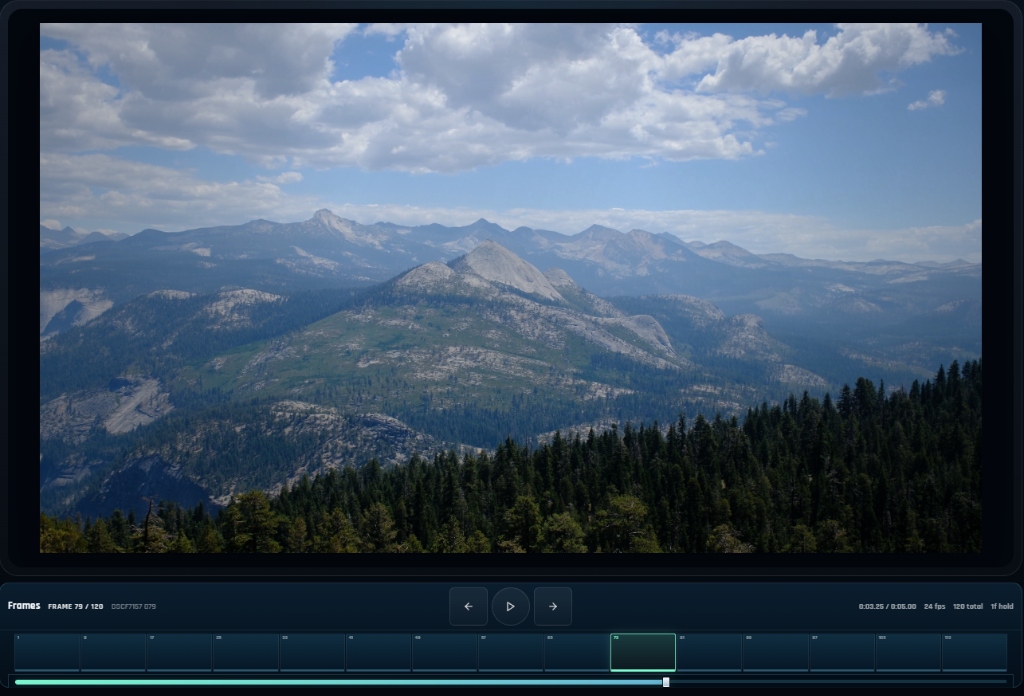Select the frame 9 thumbnail in the filmstrip
The width and height of the screenshot is (1024, 696).
tap(113, 652)
